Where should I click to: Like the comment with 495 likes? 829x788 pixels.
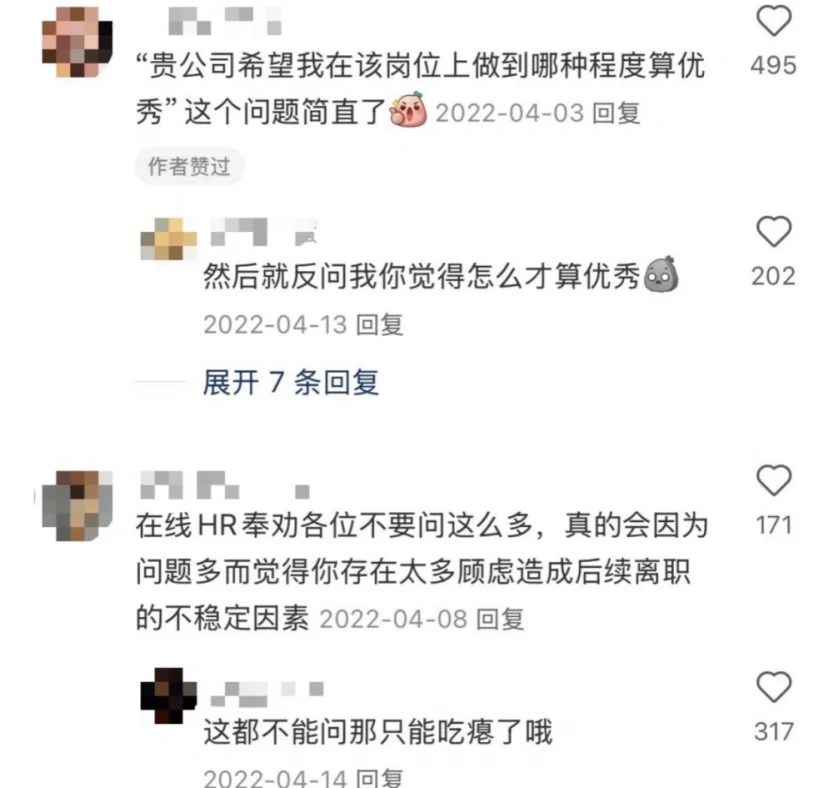tap(774, 20)
